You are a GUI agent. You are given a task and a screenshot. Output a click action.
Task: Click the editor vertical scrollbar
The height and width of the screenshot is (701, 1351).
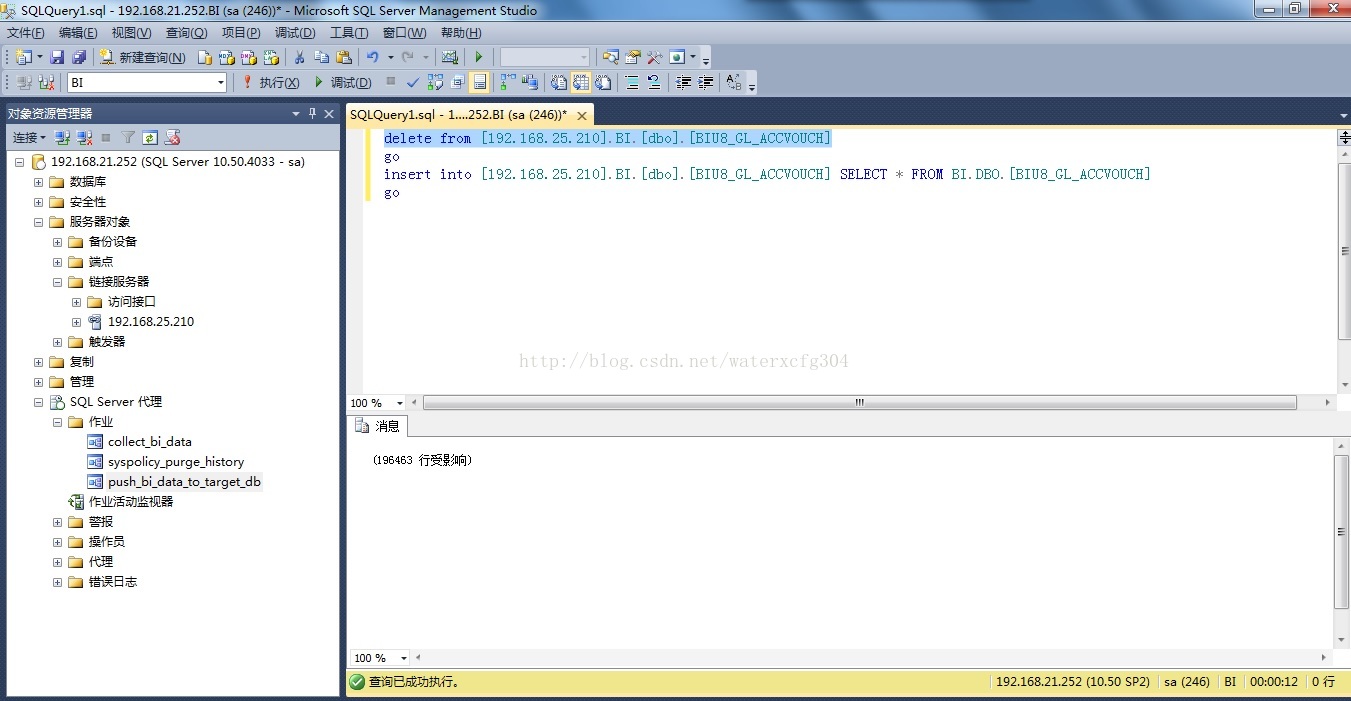point(1343,251)
